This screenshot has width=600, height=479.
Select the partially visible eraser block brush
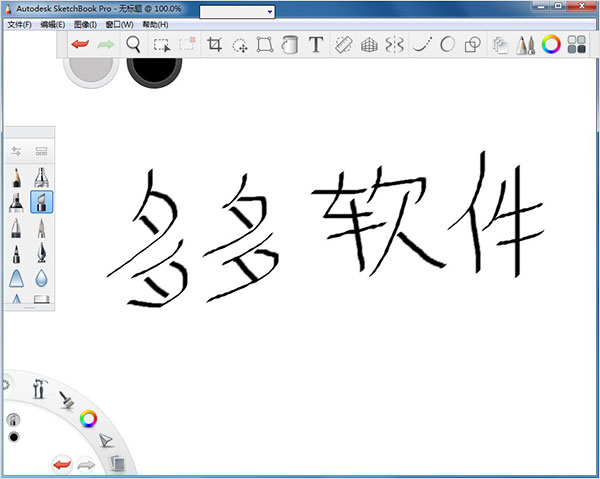point(41,299)
